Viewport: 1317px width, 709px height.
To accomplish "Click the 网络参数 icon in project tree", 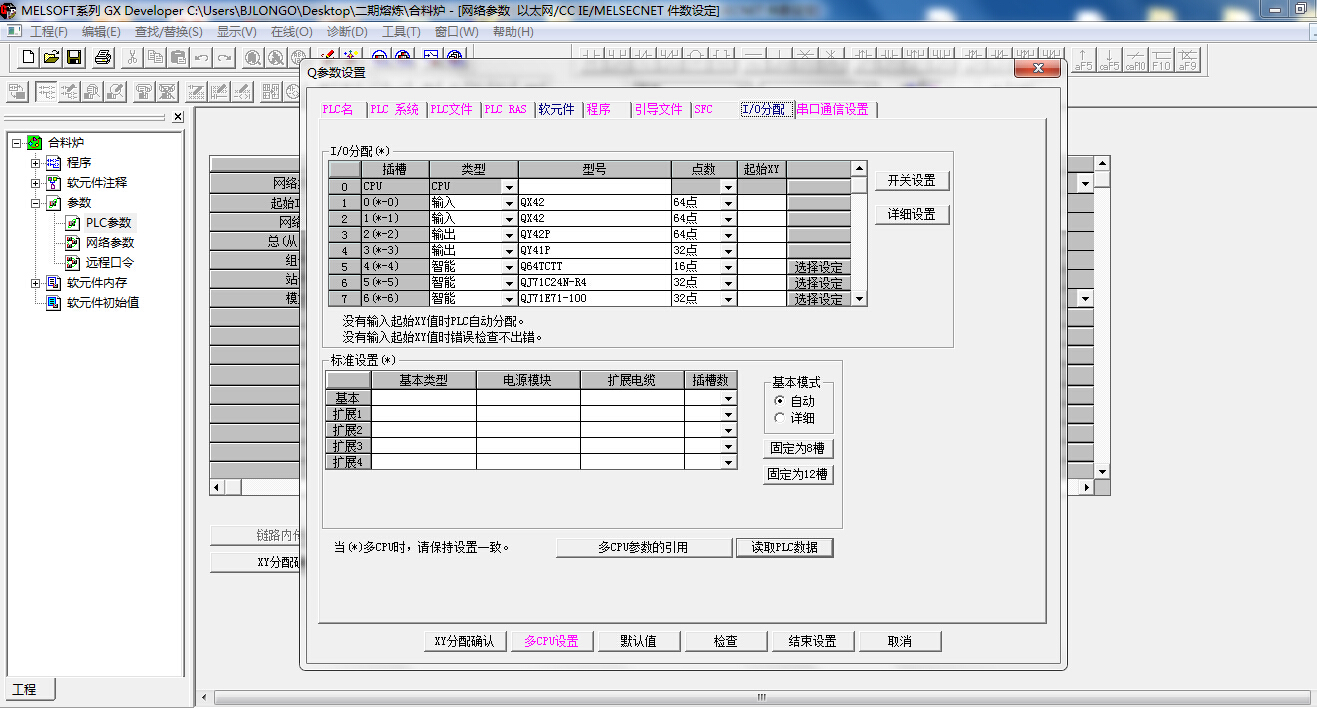I will pos(73,243).
